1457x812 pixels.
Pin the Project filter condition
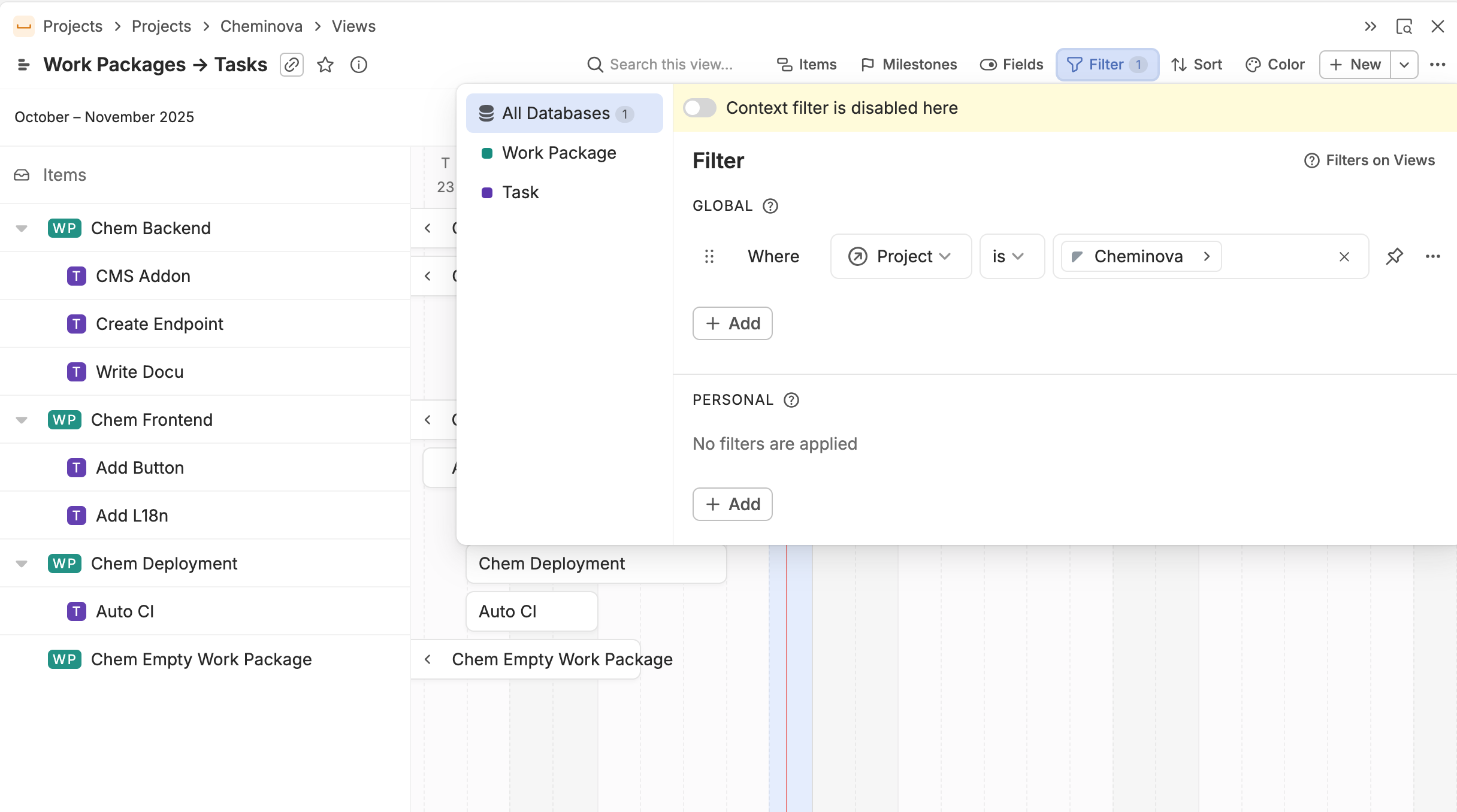1394,256
